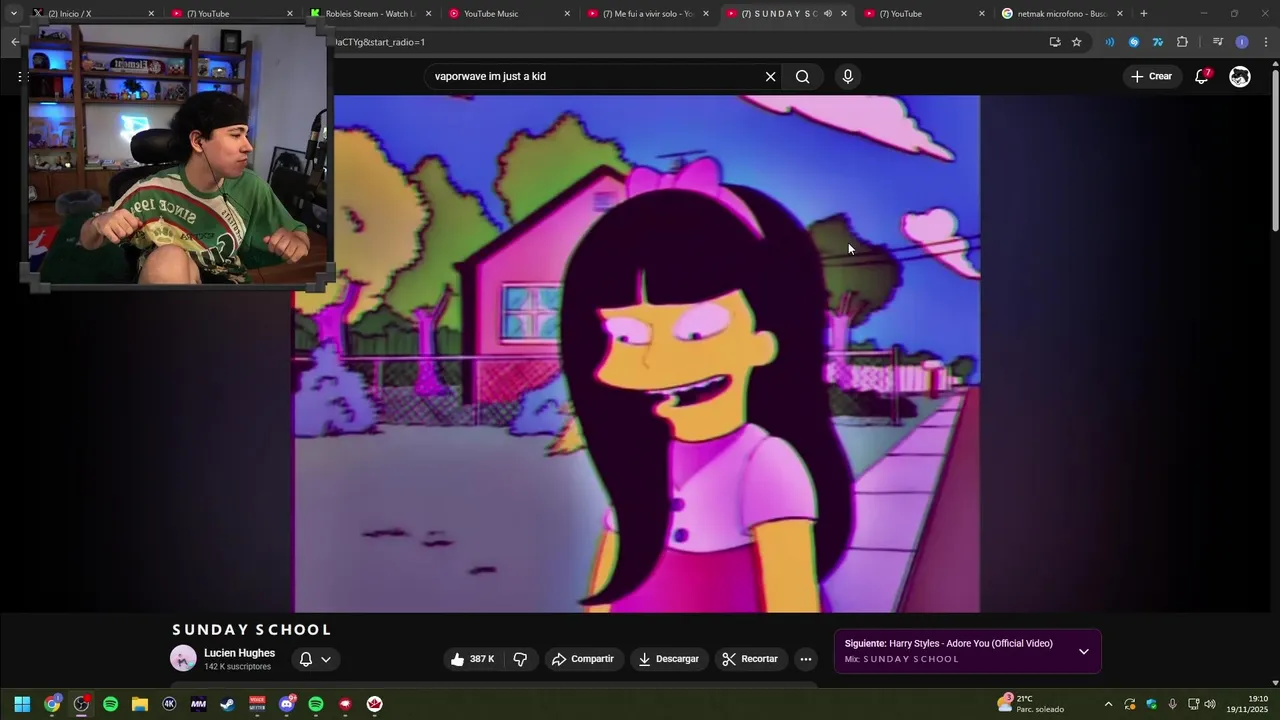Close the YouTube Music tab

(x=567, y=14)
